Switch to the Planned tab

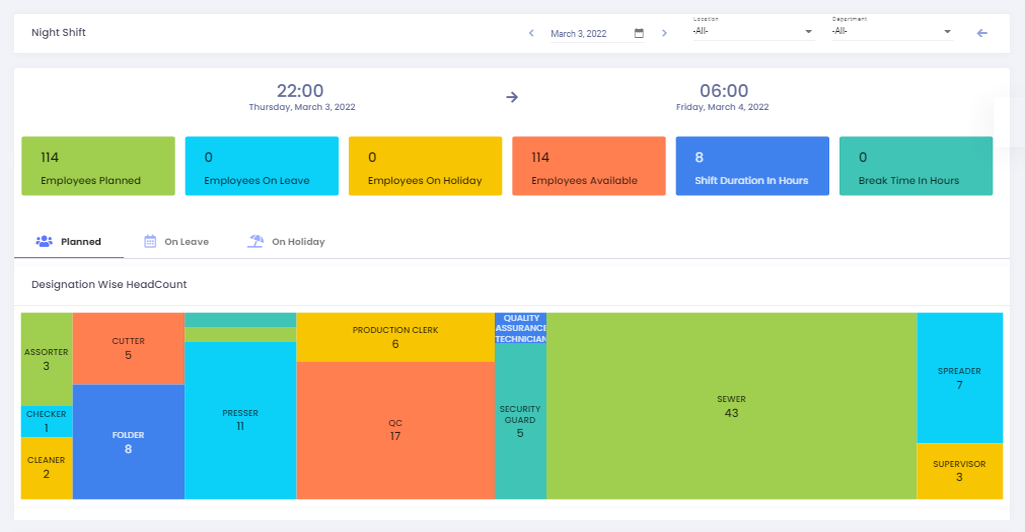[x=69, y=242]
